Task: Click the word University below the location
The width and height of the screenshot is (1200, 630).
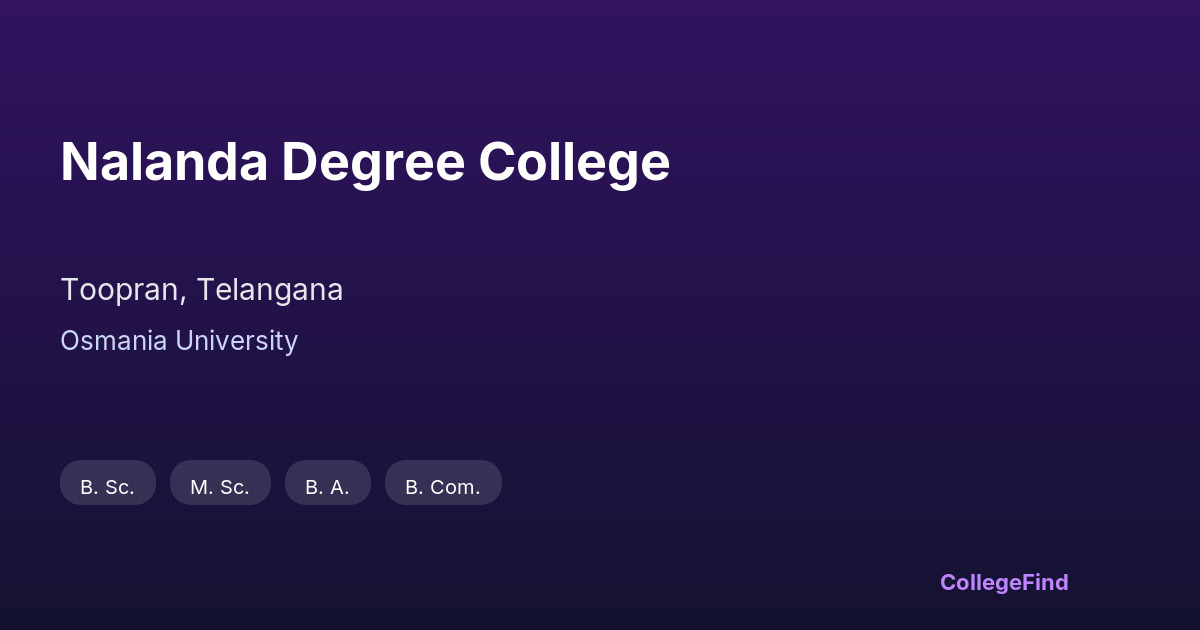Action: 236,341
